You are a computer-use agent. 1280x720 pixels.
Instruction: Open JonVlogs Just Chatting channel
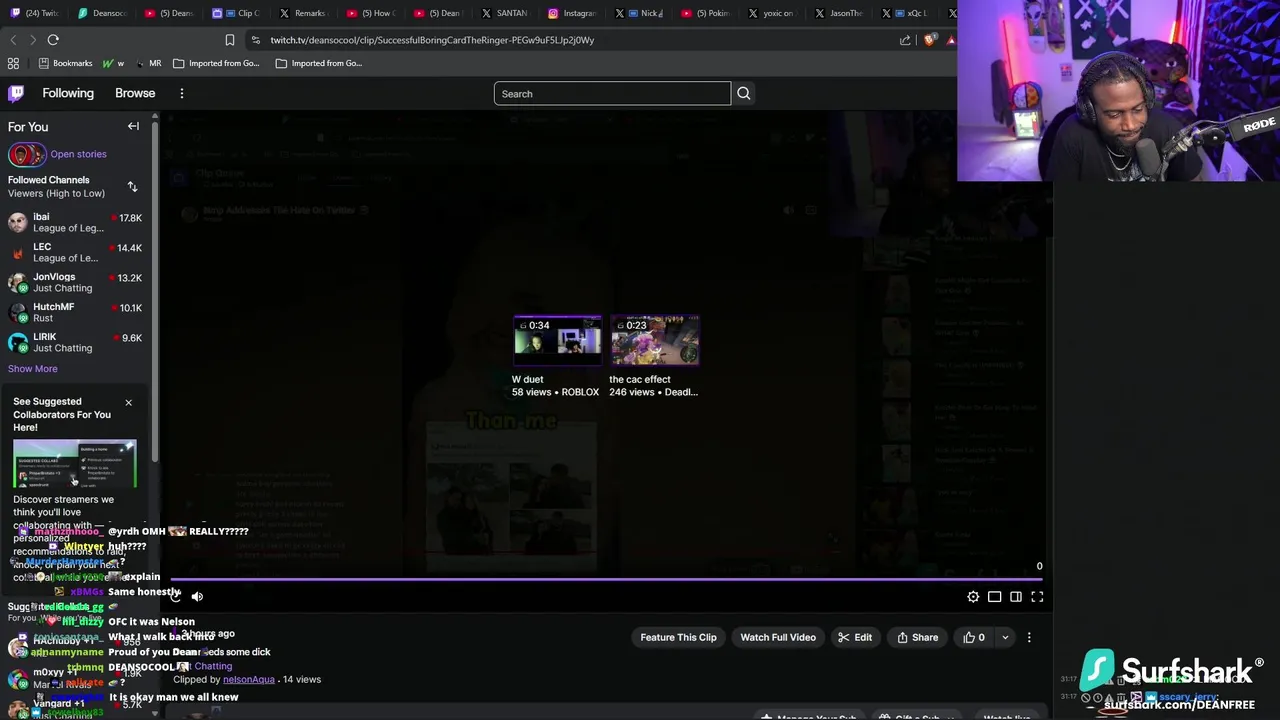[75, 282]
